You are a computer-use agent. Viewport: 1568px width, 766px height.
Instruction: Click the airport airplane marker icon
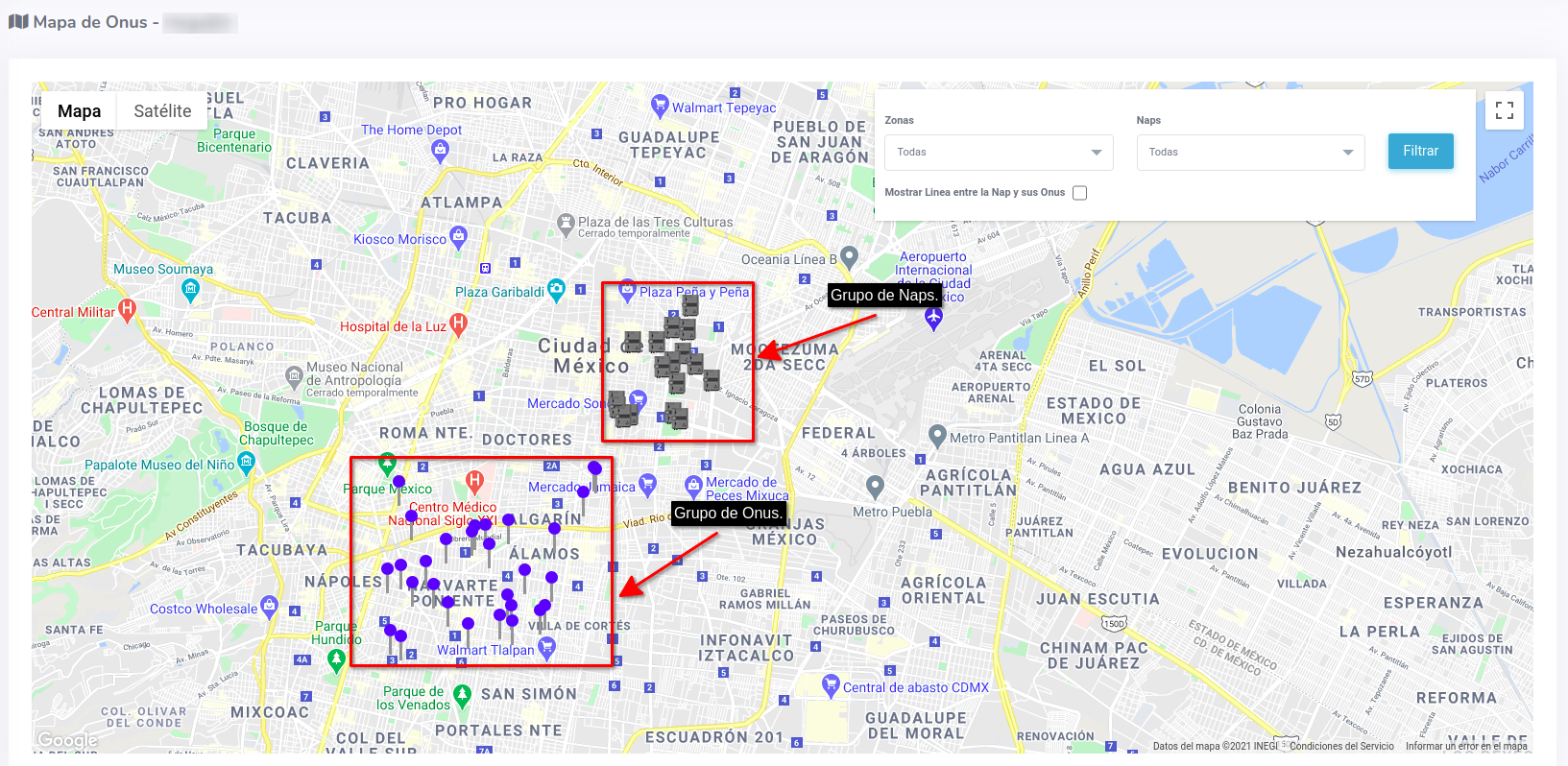click(x=933, y=318)
